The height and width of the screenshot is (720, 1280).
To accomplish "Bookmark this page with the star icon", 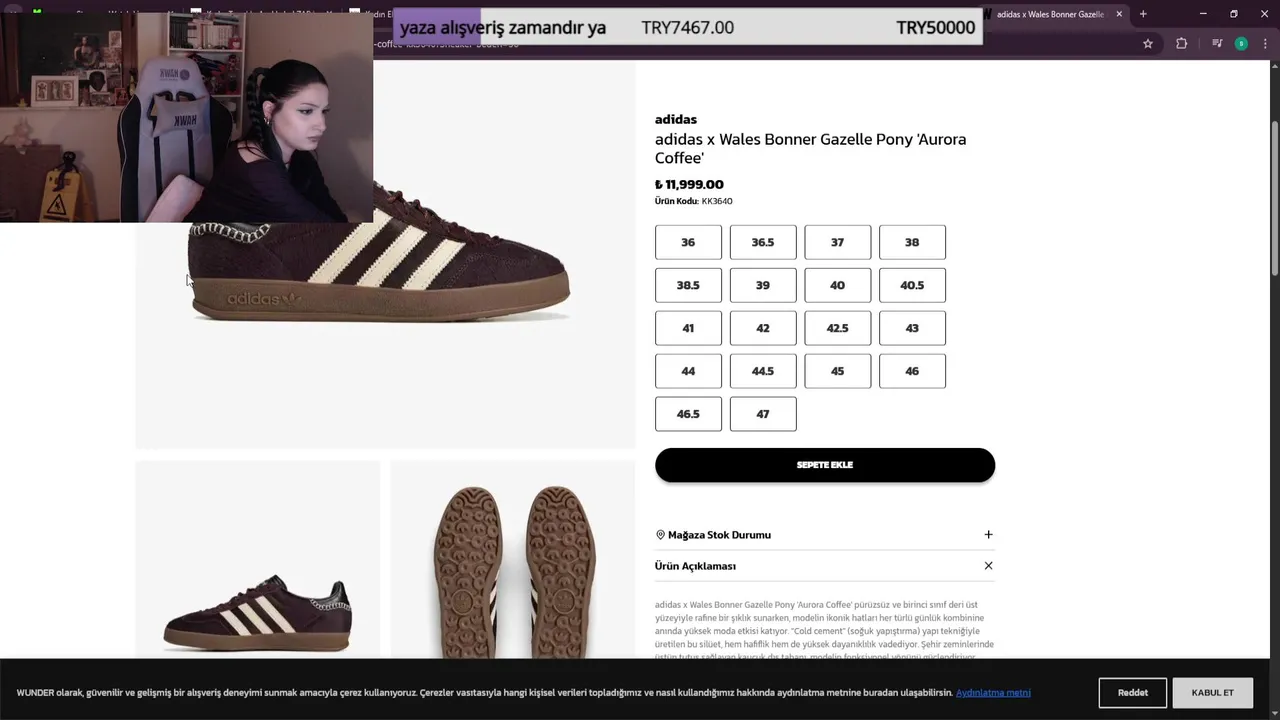I will pos(1148,43).
